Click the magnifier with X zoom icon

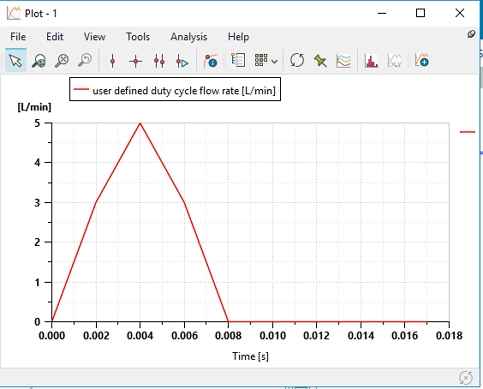coord(62,61)
